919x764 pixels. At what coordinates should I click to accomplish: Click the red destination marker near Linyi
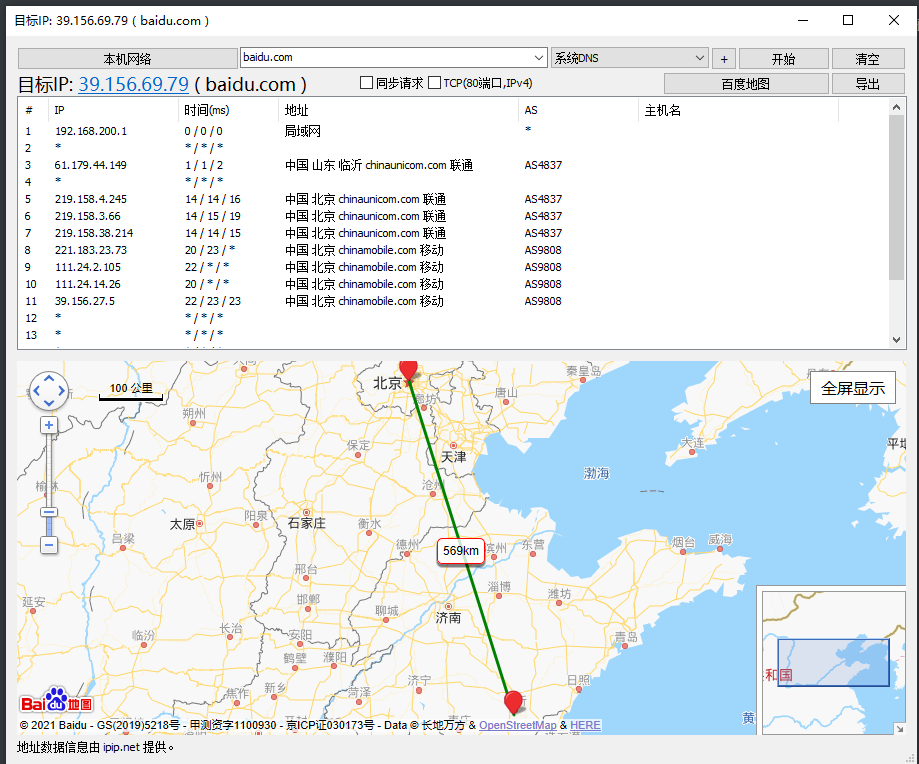[514, 701]
